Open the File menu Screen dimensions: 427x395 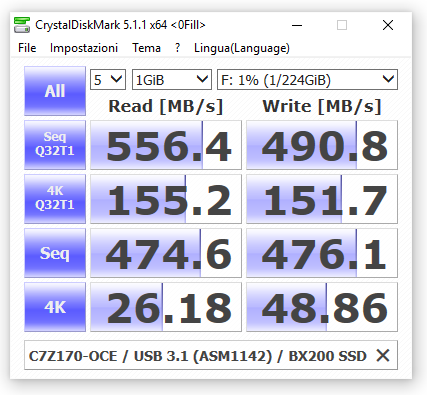point(27,48)
